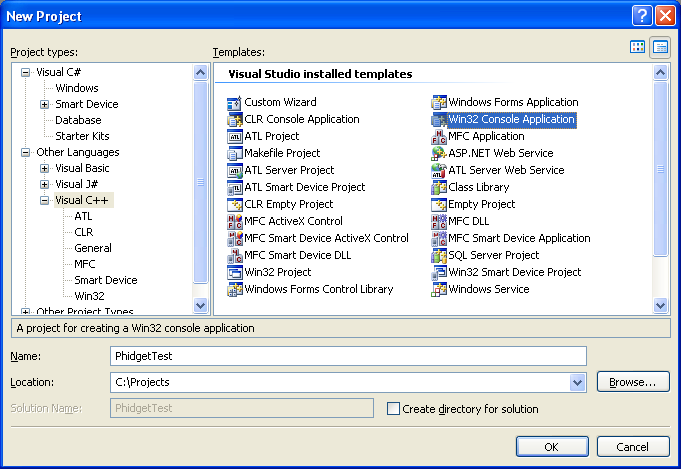Select General under Visual C++

pyautogui.click(x=93, y=248)
